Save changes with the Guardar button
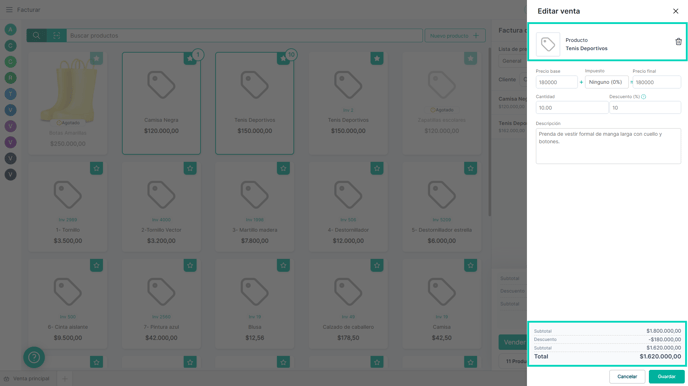The width and height of the screenshot is (688, 386). 666,377
